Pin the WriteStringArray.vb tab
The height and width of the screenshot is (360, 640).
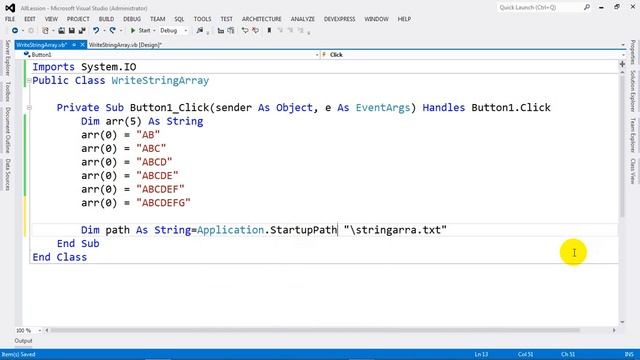tap(74, 45)
